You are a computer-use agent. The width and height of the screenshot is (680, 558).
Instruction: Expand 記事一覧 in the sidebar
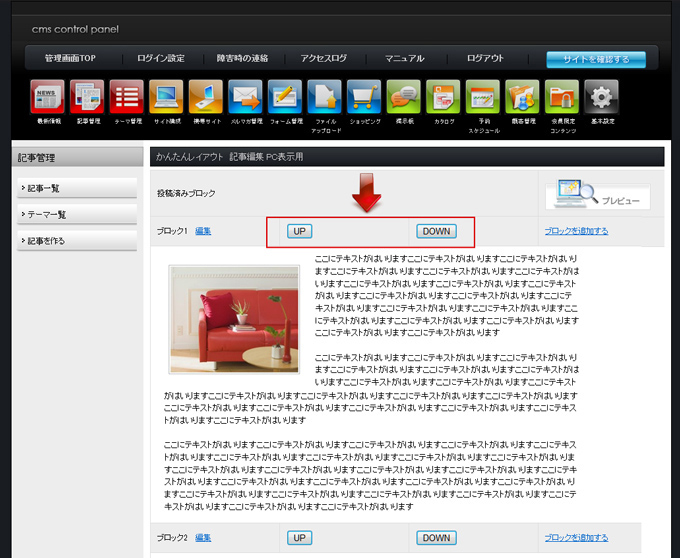77,188
